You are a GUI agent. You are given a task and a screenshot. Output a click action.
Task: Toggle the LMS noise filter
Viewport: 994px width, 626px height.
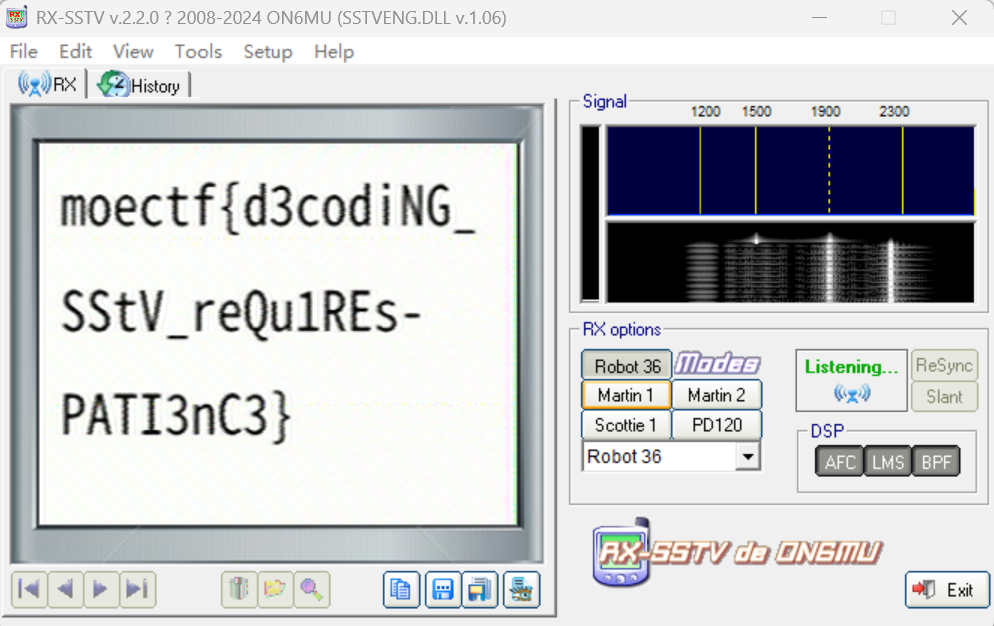tap(887, 461)
